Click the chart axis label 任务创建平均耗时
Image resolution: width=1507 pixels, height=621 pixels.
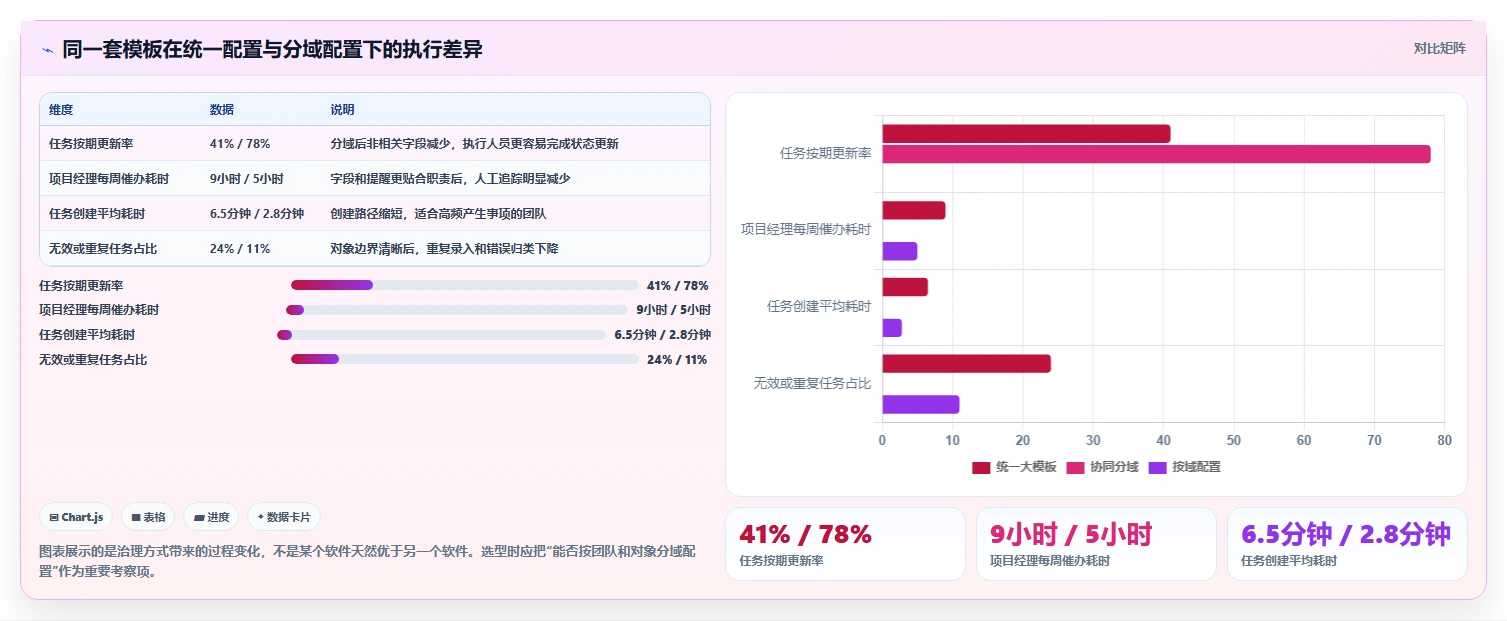(x=819, y=306)
